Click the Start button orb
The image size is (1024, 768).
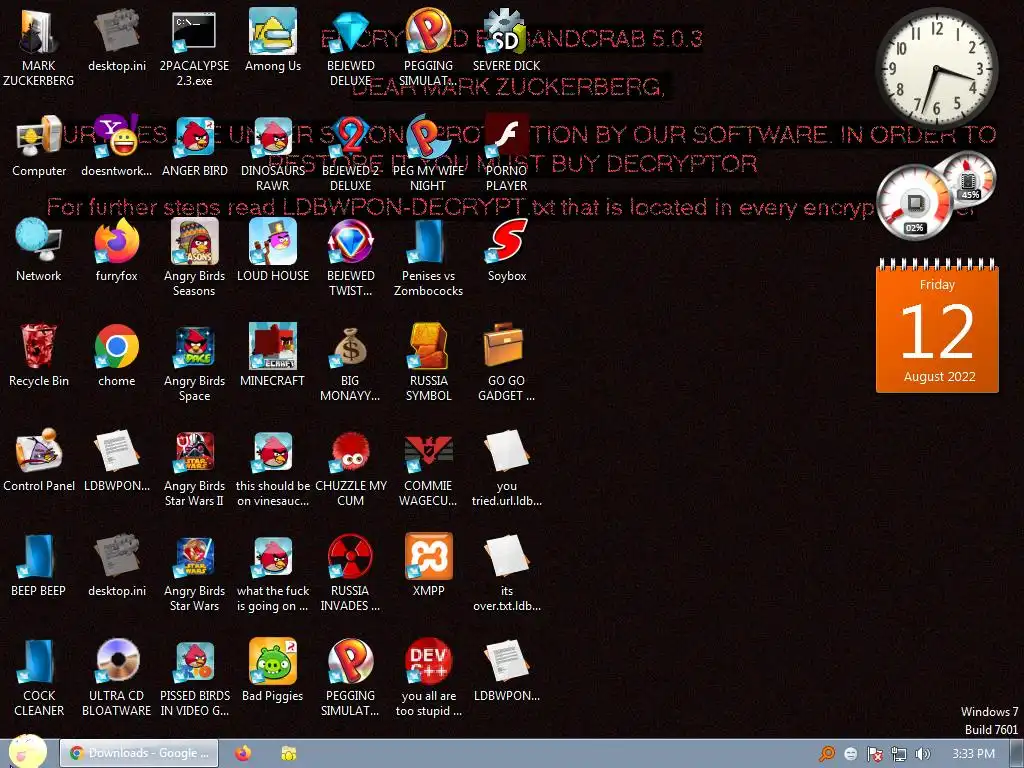coord(27,752)
